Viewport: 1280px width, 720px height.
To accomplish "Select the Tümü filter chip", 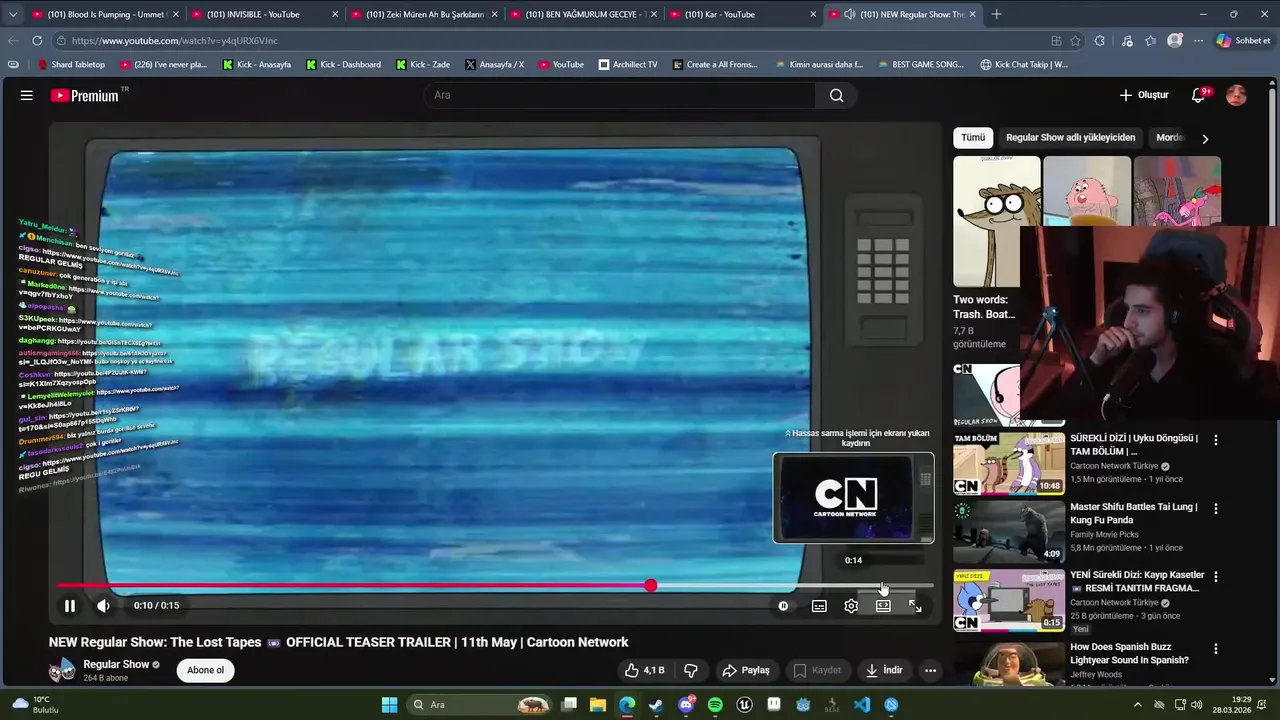I will (973, 138).
